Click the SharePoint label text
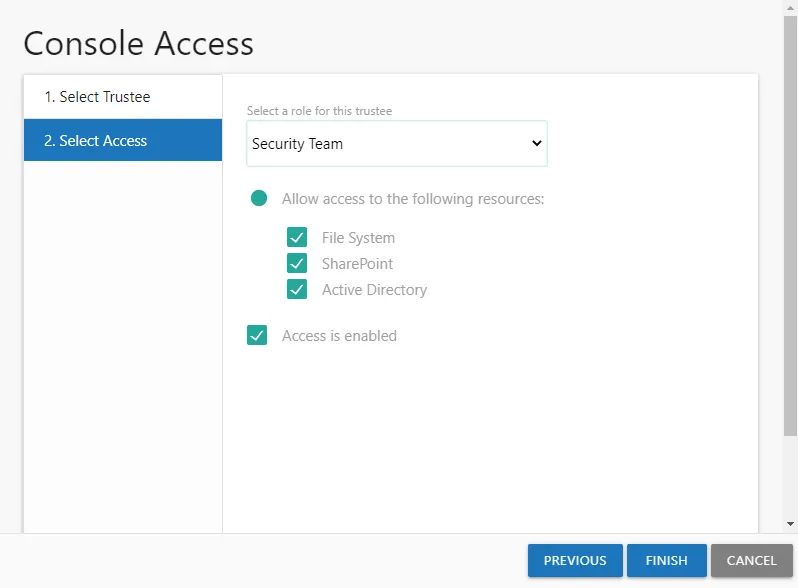798x588 pixels. coord(357,264)
